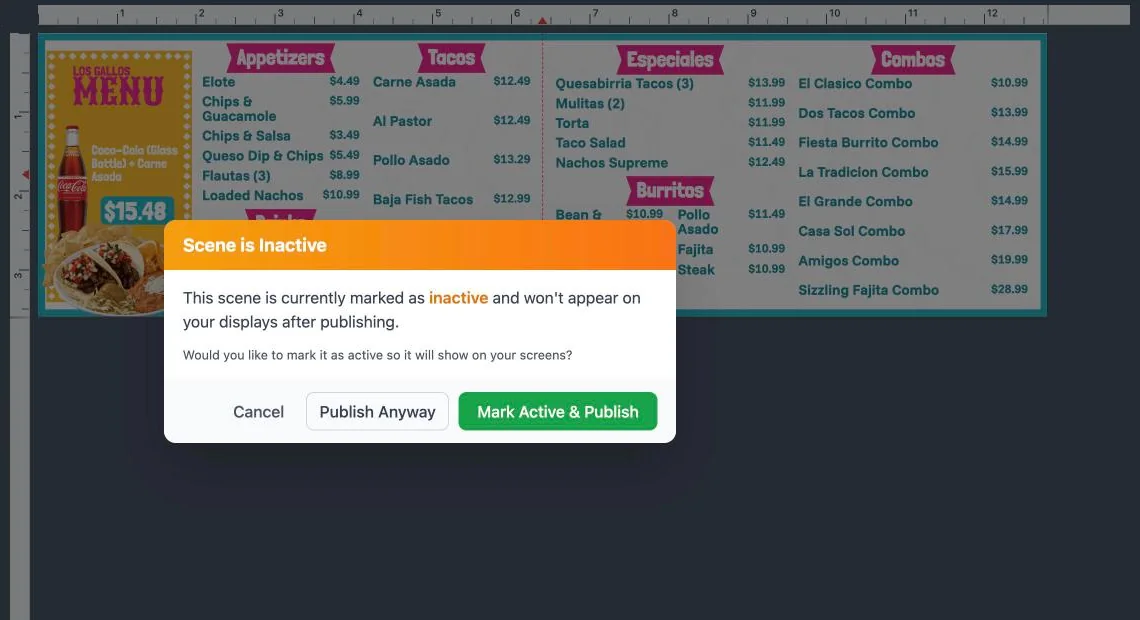Select the Elote appetizer item
This screenshot has width=1140, height=620.
click(x=218, y=82)
